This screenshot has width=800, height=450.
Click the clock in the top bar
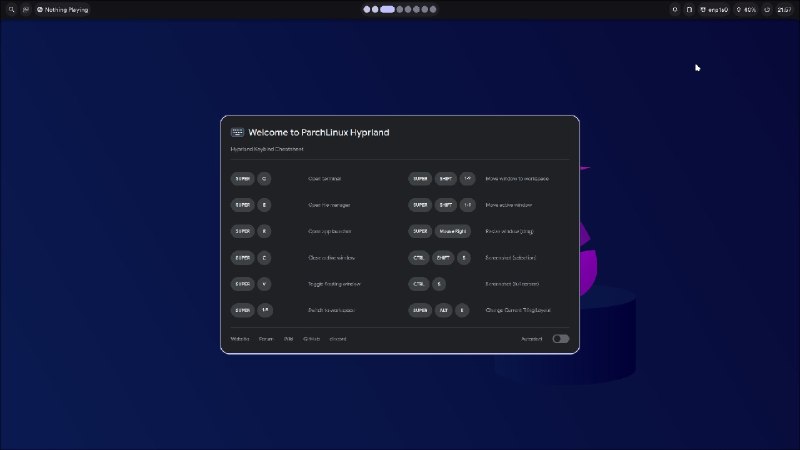tap(784, 9)
